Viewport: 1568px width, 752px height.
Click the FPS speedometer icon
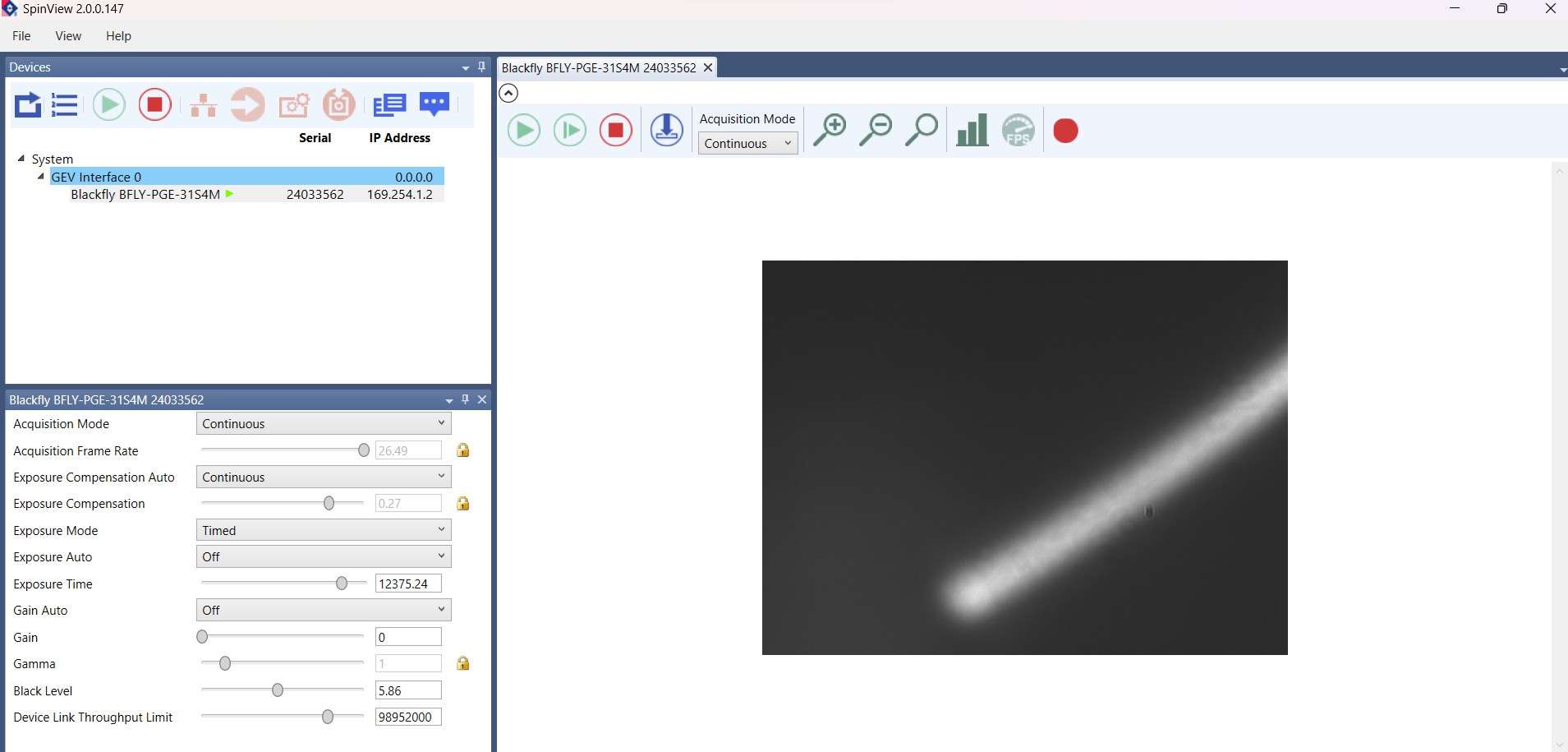(x=1019, y=131)
